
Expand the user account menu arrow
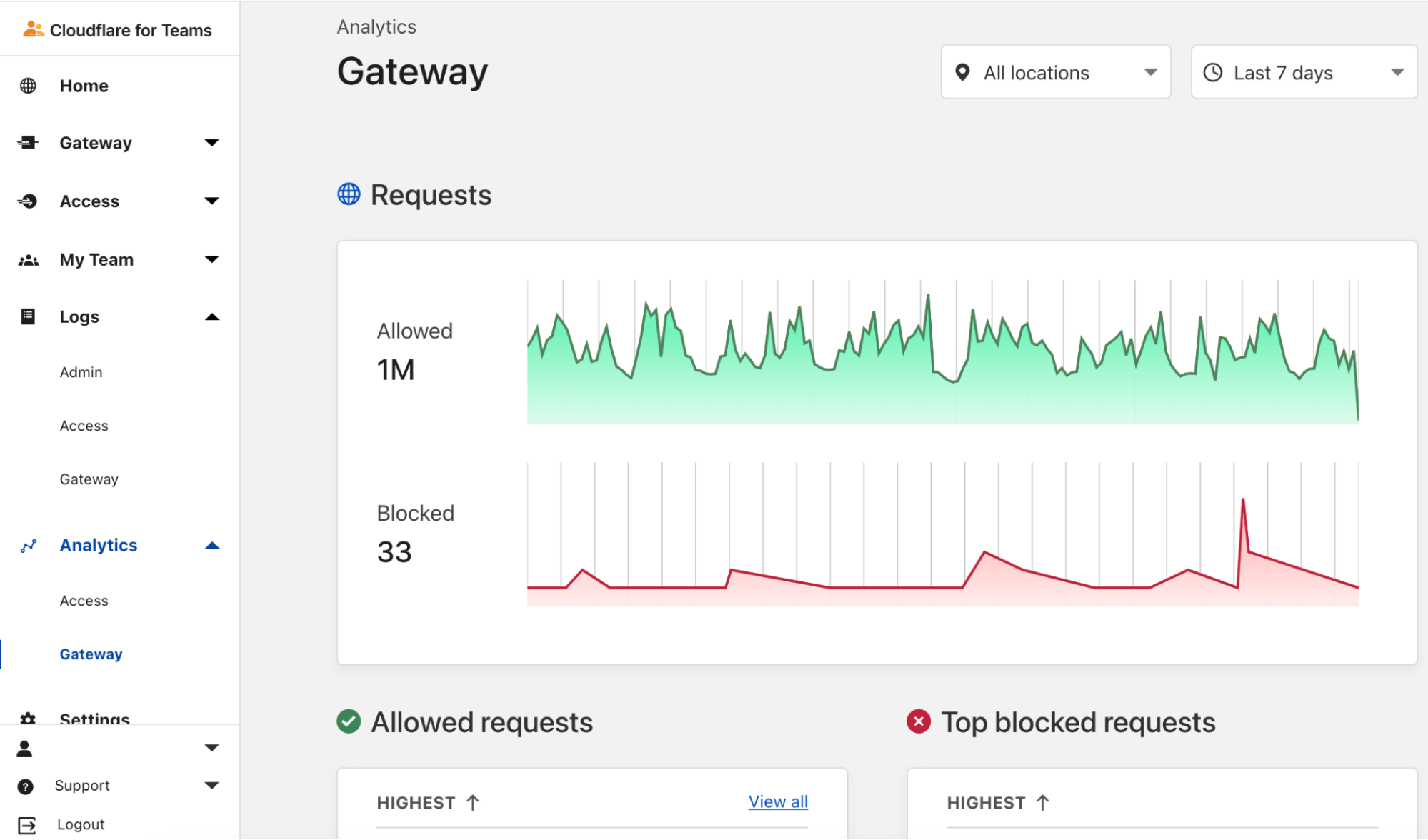point(211,748)
